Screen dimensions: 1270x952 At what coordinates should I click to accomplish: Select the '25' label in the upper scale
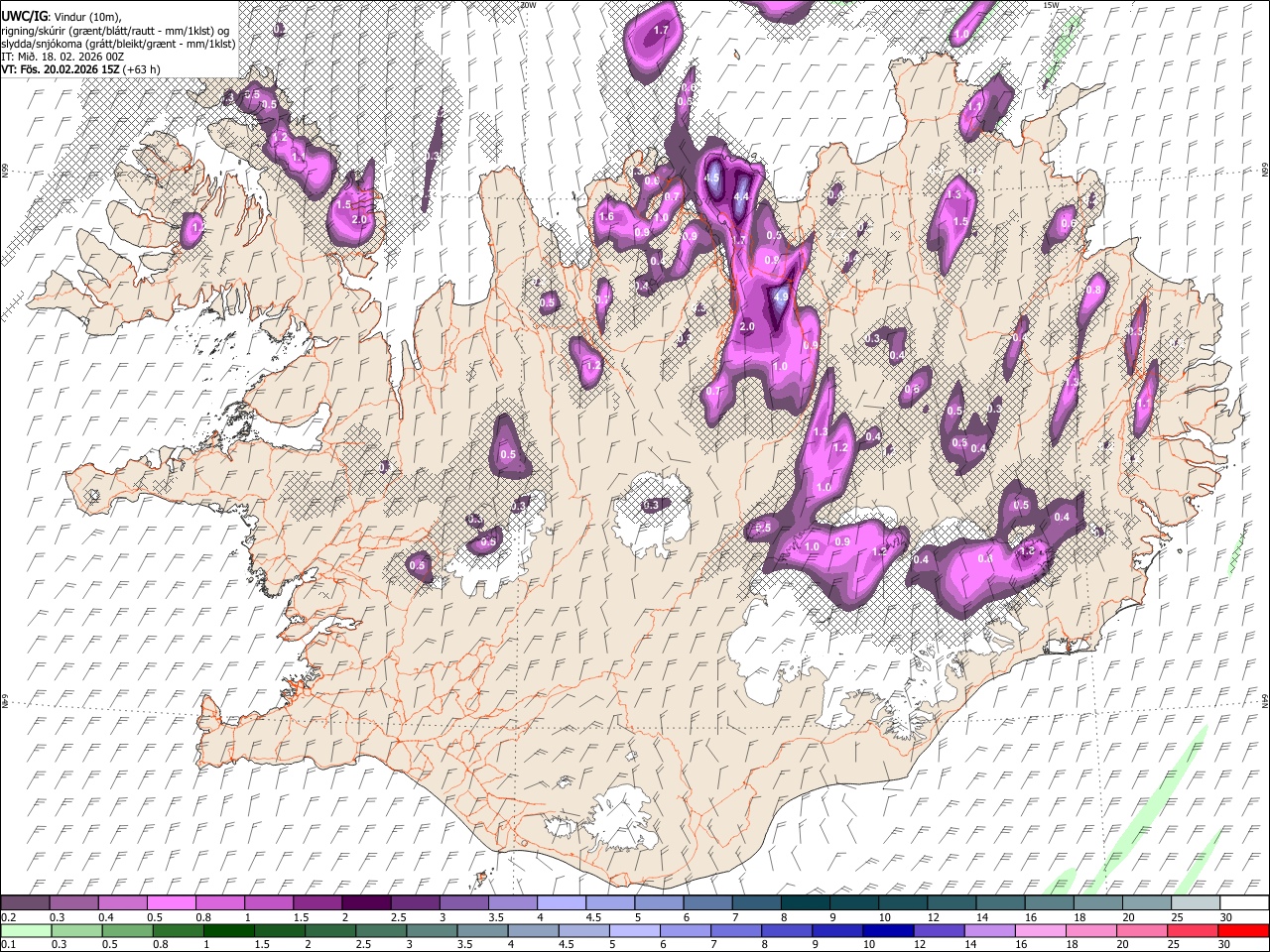click(x=1176, y=917)
